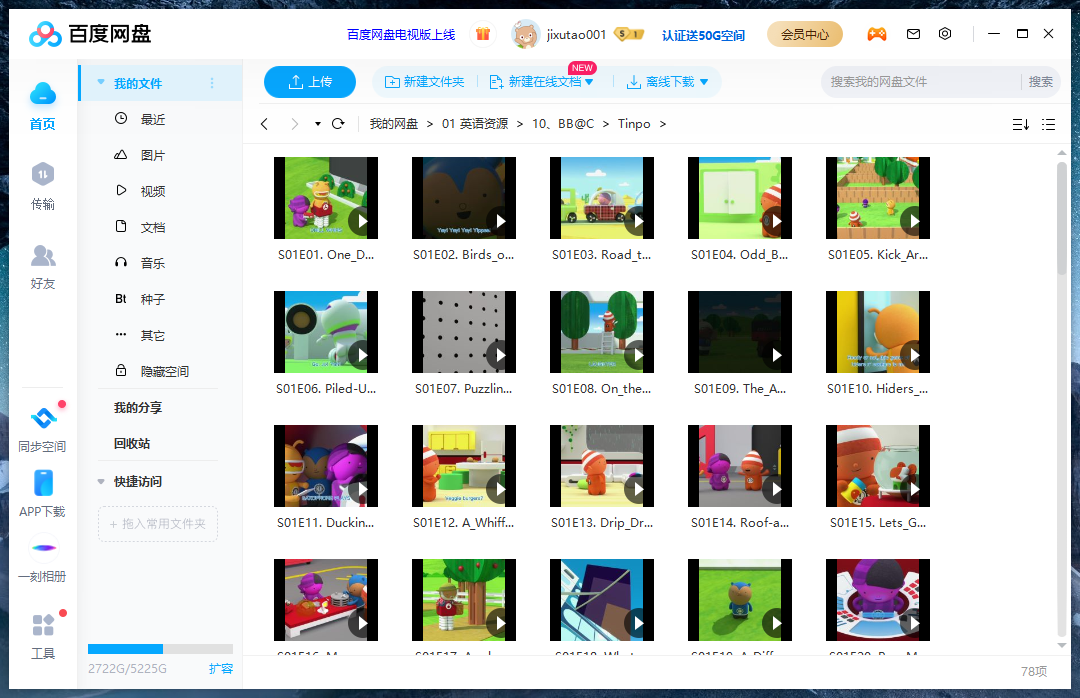This screenshot has width=1080, height=698.
Task: Select S01E10. Hiders_... video thumbnail
Action: click(878, 332)
